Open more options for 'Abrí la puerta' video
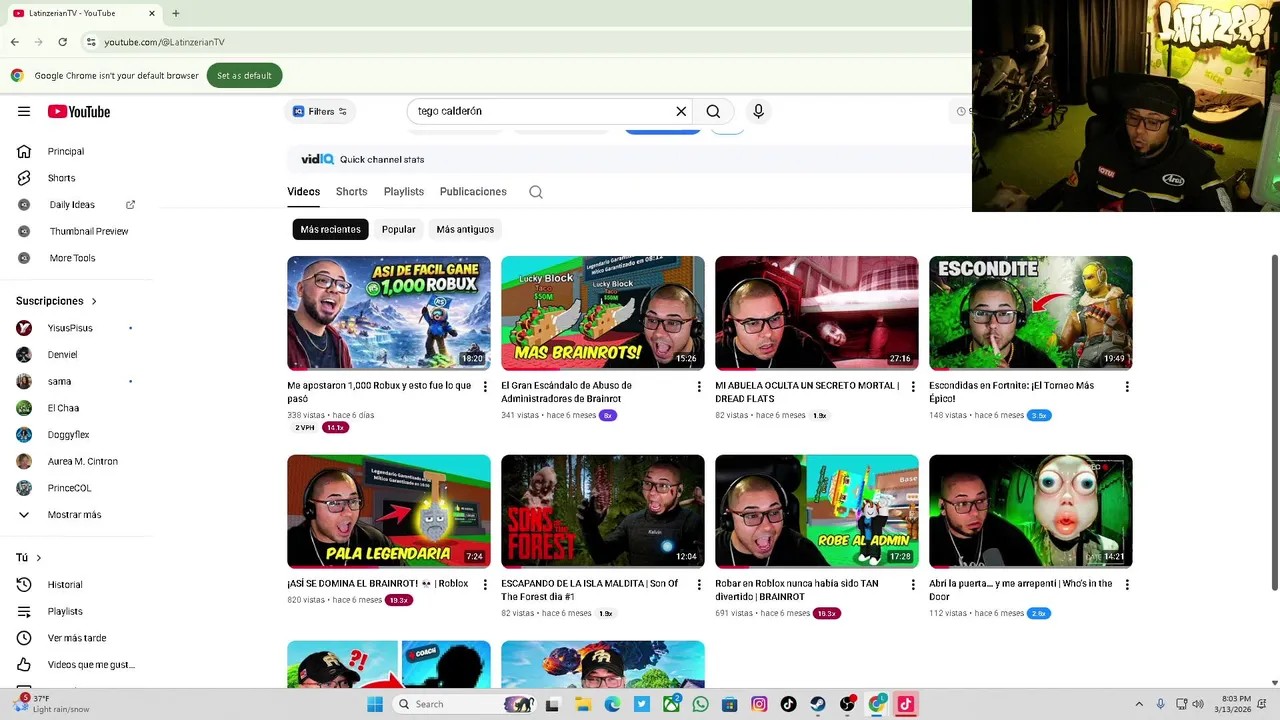The image size is (1280, 720). [x=1127, y=585]
